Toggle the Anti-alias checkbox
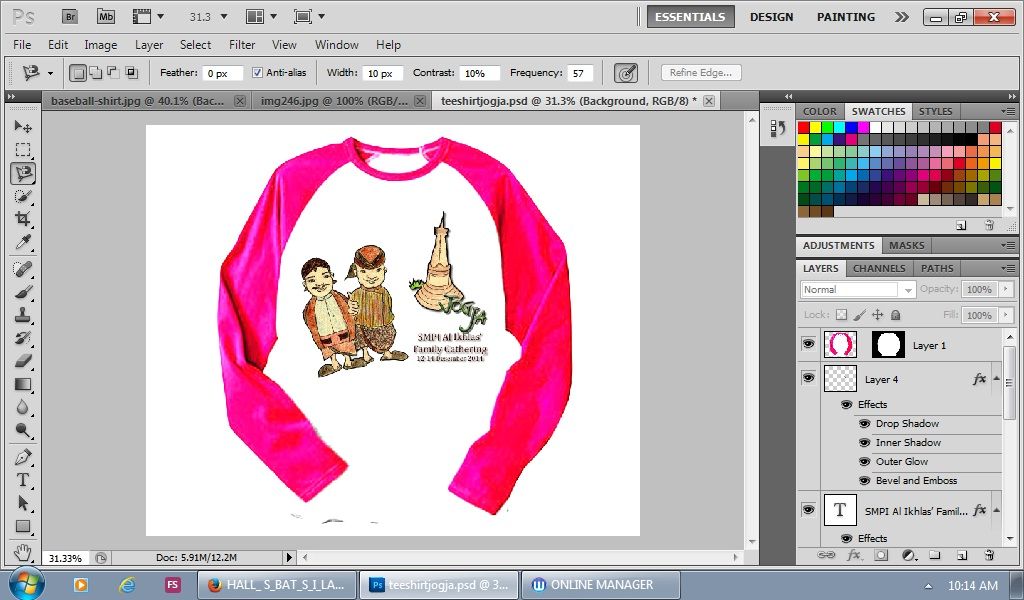The width and height of the screenshot is (1024, 600). (x=257, y=73)
